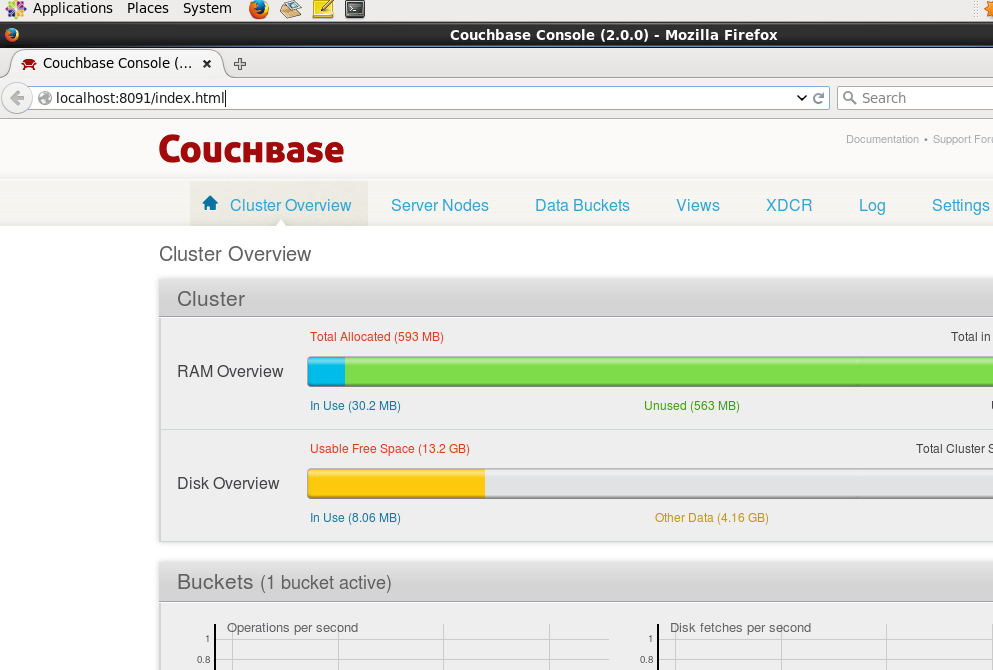This screenshot has height=670, width=993.
Task: Click the 'Other Data (4.16 GB)' label
Action: 712,518
